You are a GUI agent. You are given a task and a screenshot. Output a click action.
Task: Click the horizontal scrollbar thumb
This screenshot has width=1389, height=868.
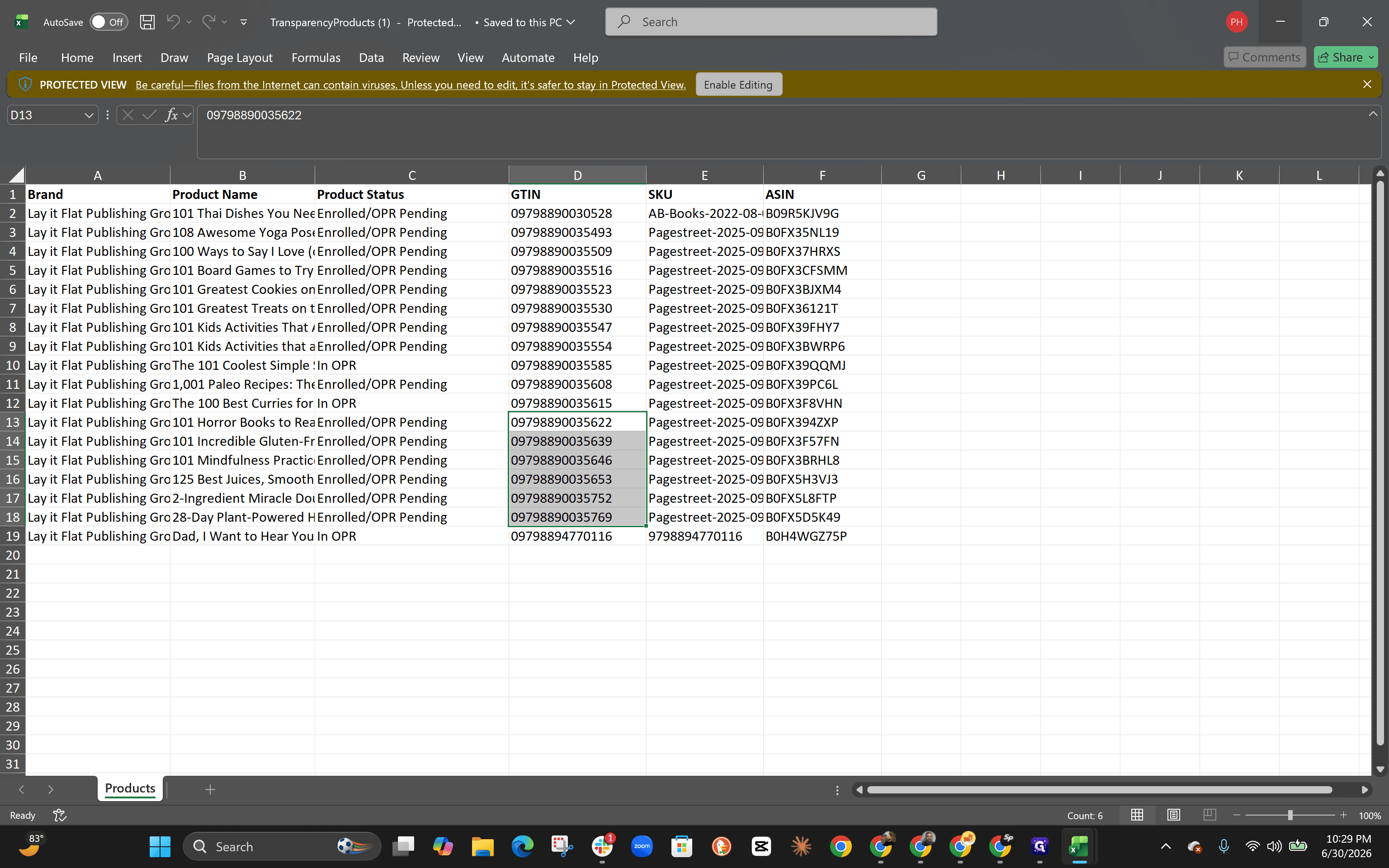point(1099,790)
